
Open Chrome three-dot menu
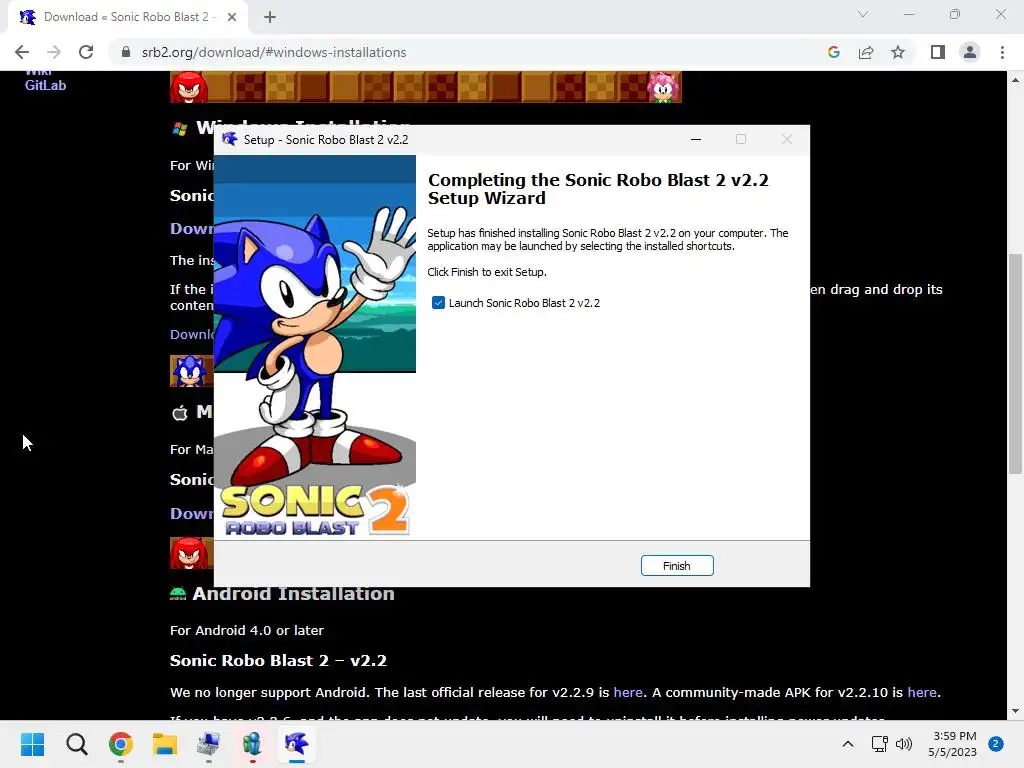tap(1002, 52)
